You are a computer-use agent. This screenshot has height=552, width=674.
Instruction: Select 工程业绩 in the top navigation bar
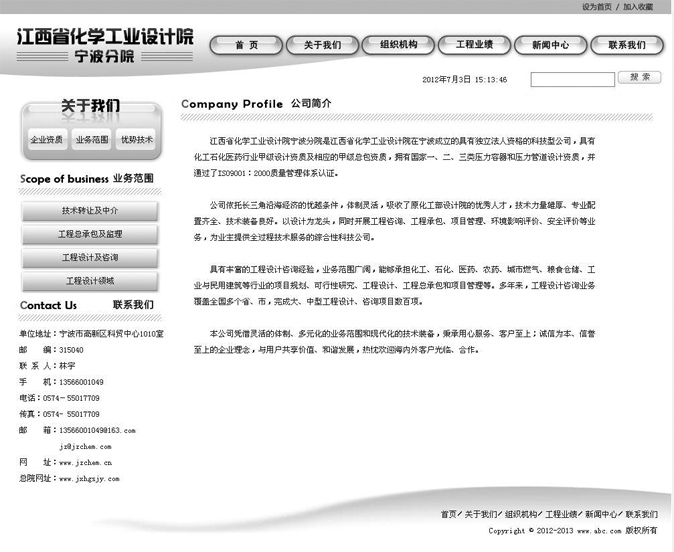click(474, 45)
